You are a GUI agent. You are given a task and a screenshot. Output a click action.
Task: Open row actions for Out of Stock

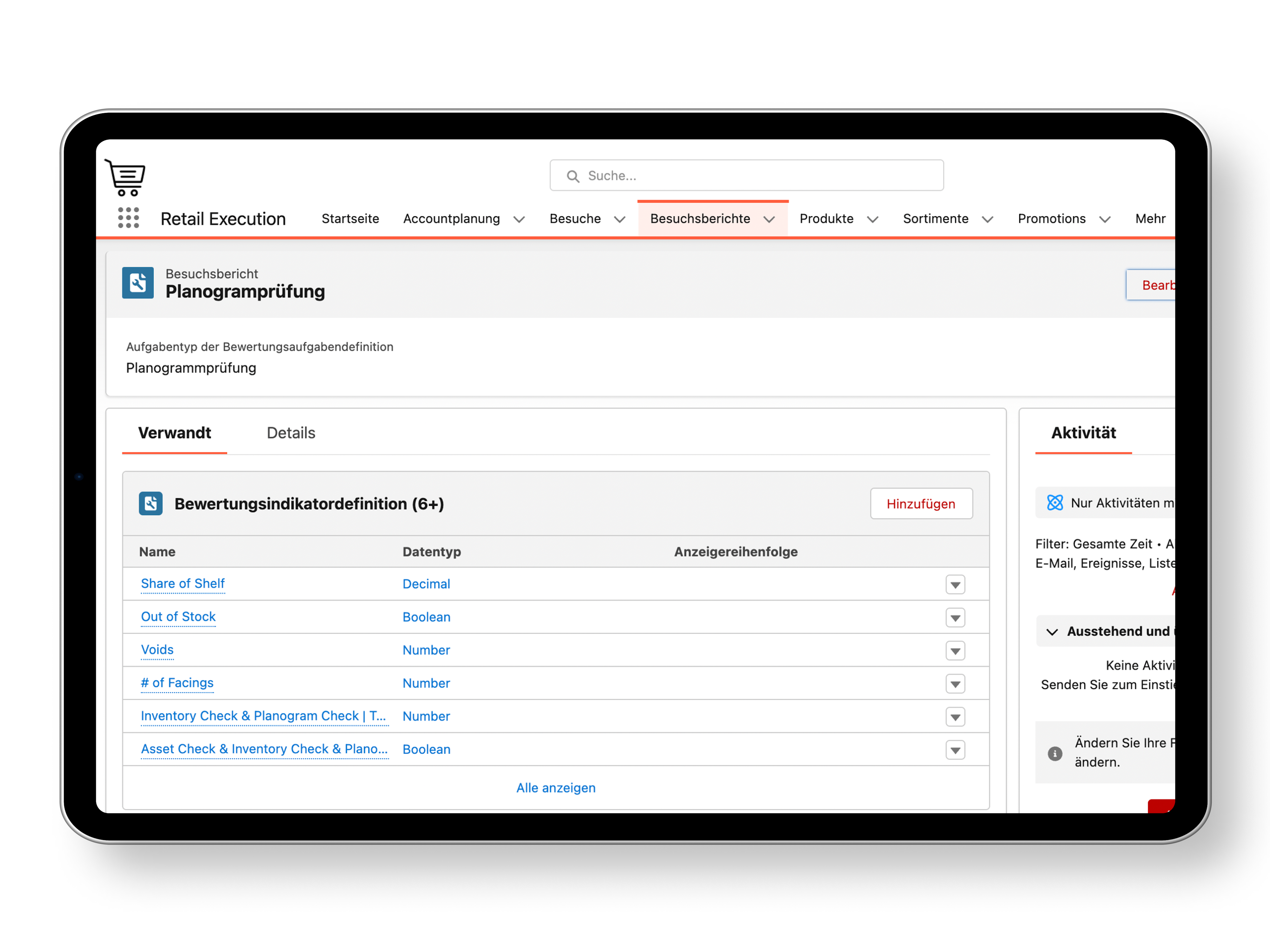[x=955, y=618]
